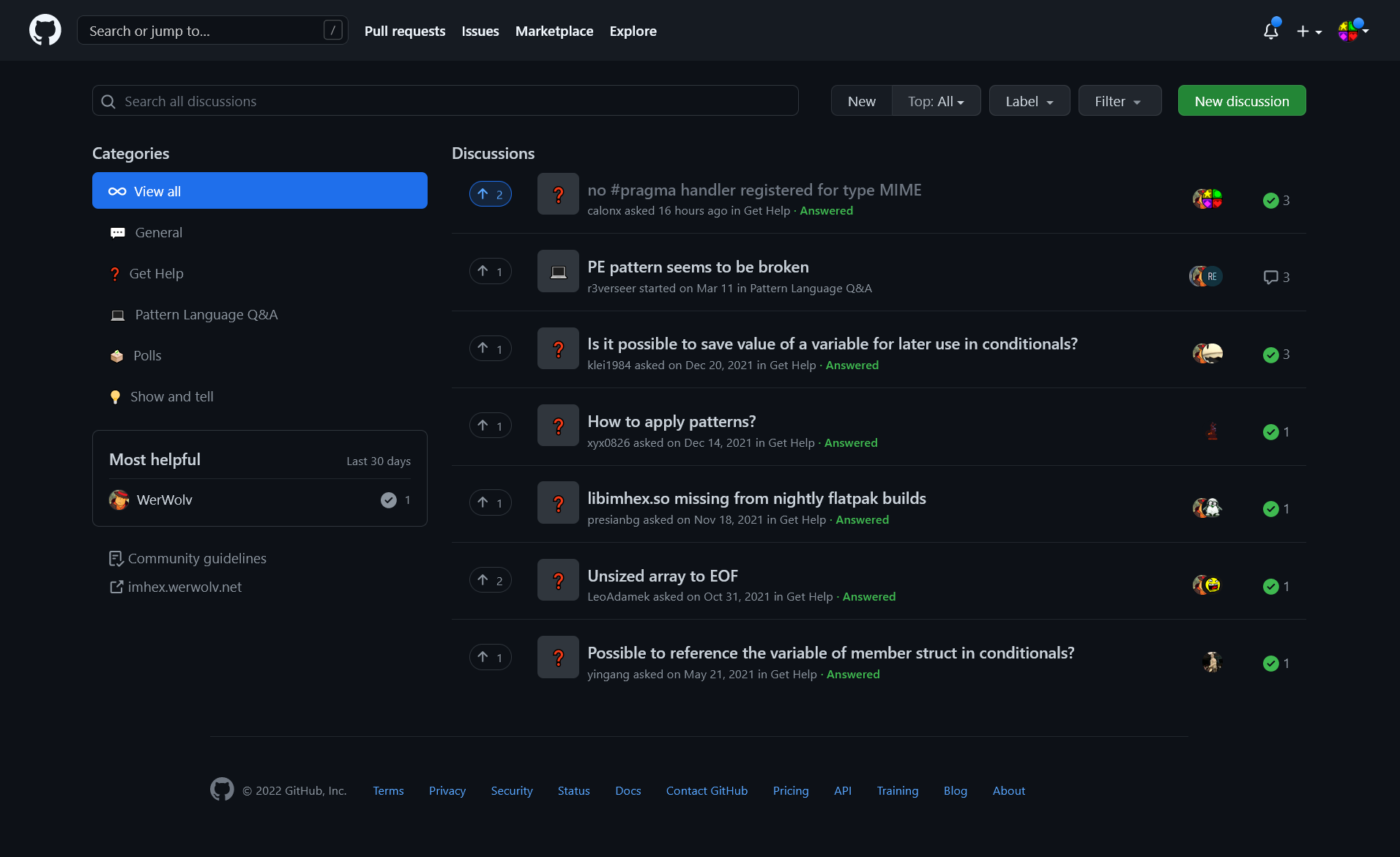Upvote 'Possible to reference the variable' discussion
Screen dimensions: 1400x857
pos(491,657)
